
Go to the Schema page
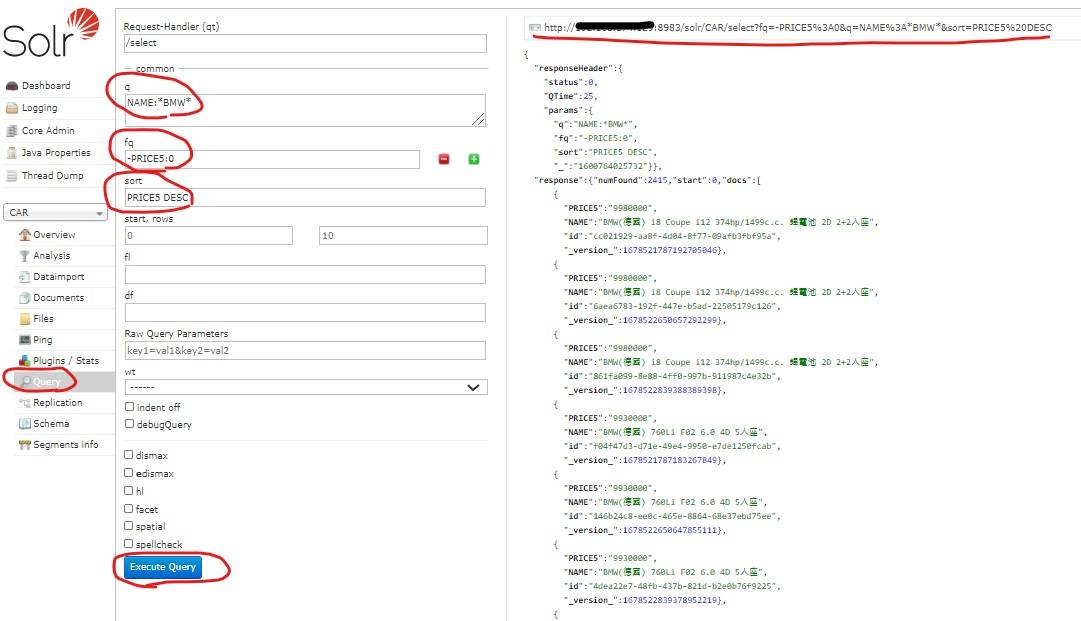pos(51,424)
